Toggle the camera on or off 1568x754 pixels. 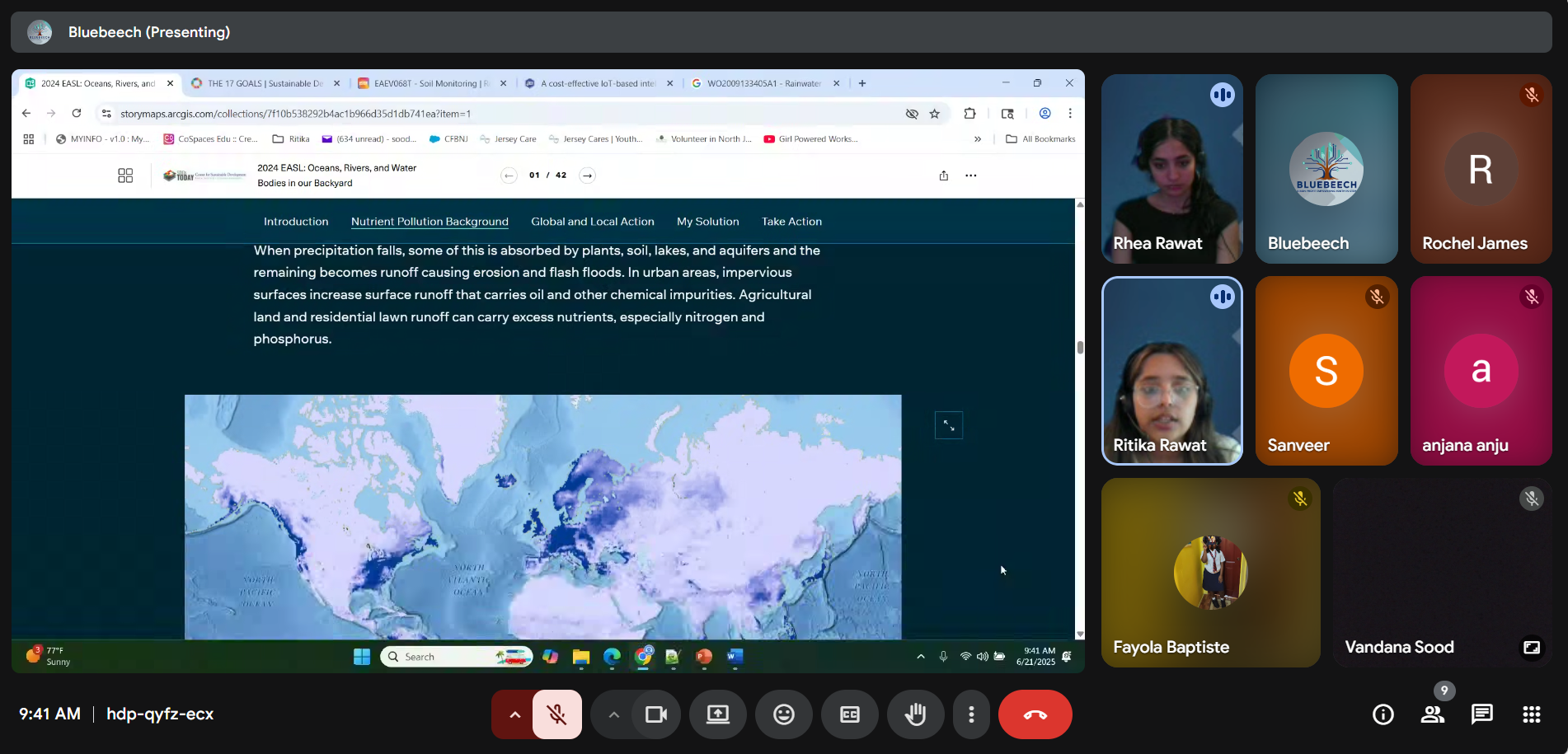click(656, 714)
